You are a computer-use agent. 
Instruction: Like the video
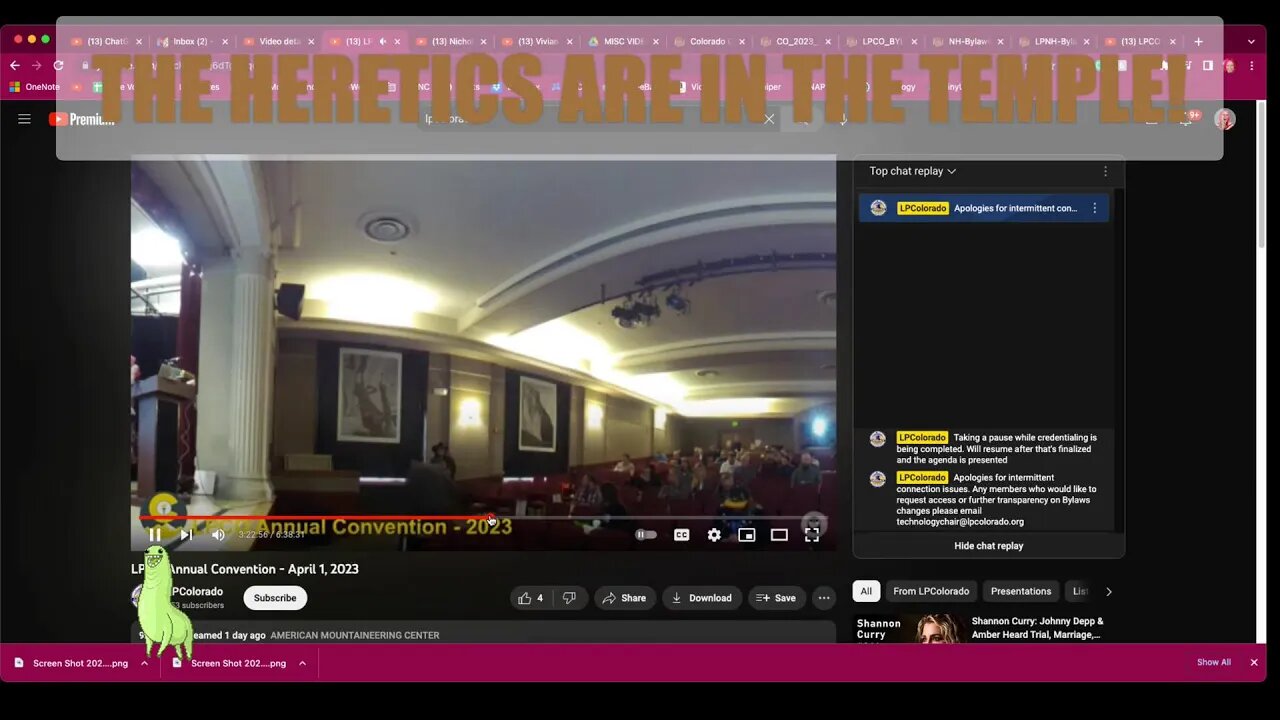531,598
